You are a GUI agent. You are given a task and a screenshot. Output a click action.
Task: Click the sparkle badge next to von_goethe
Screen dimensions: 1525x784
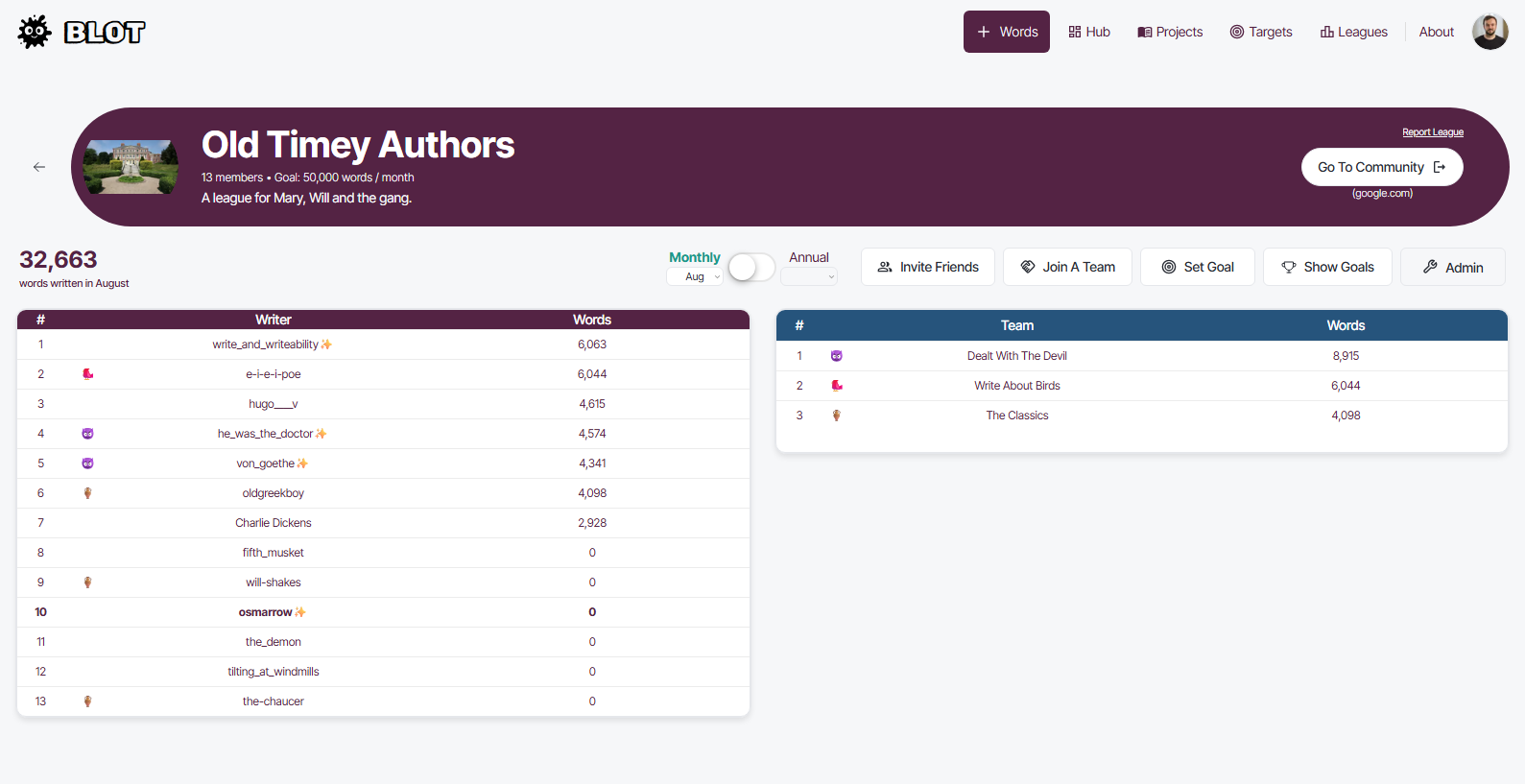302,463
